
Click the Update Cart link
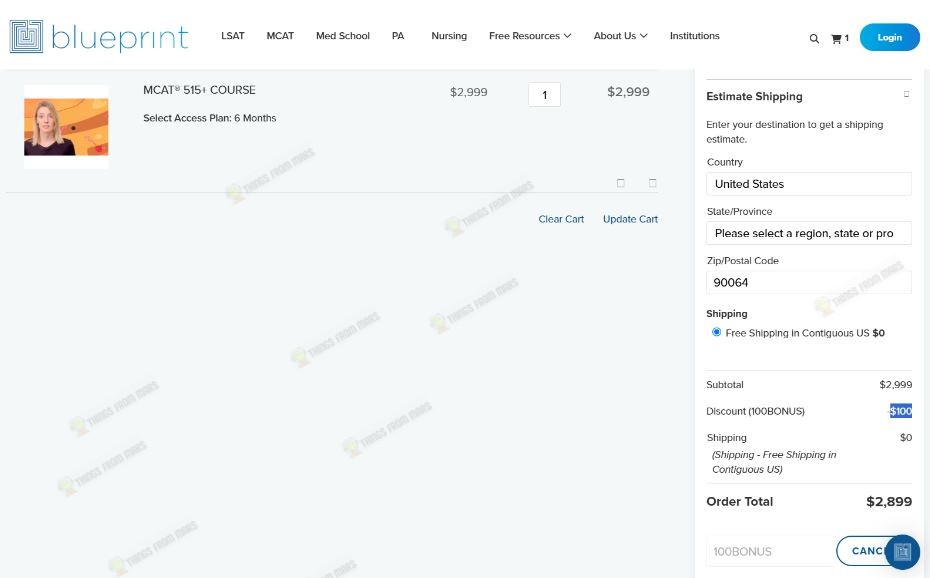[630, 219]
